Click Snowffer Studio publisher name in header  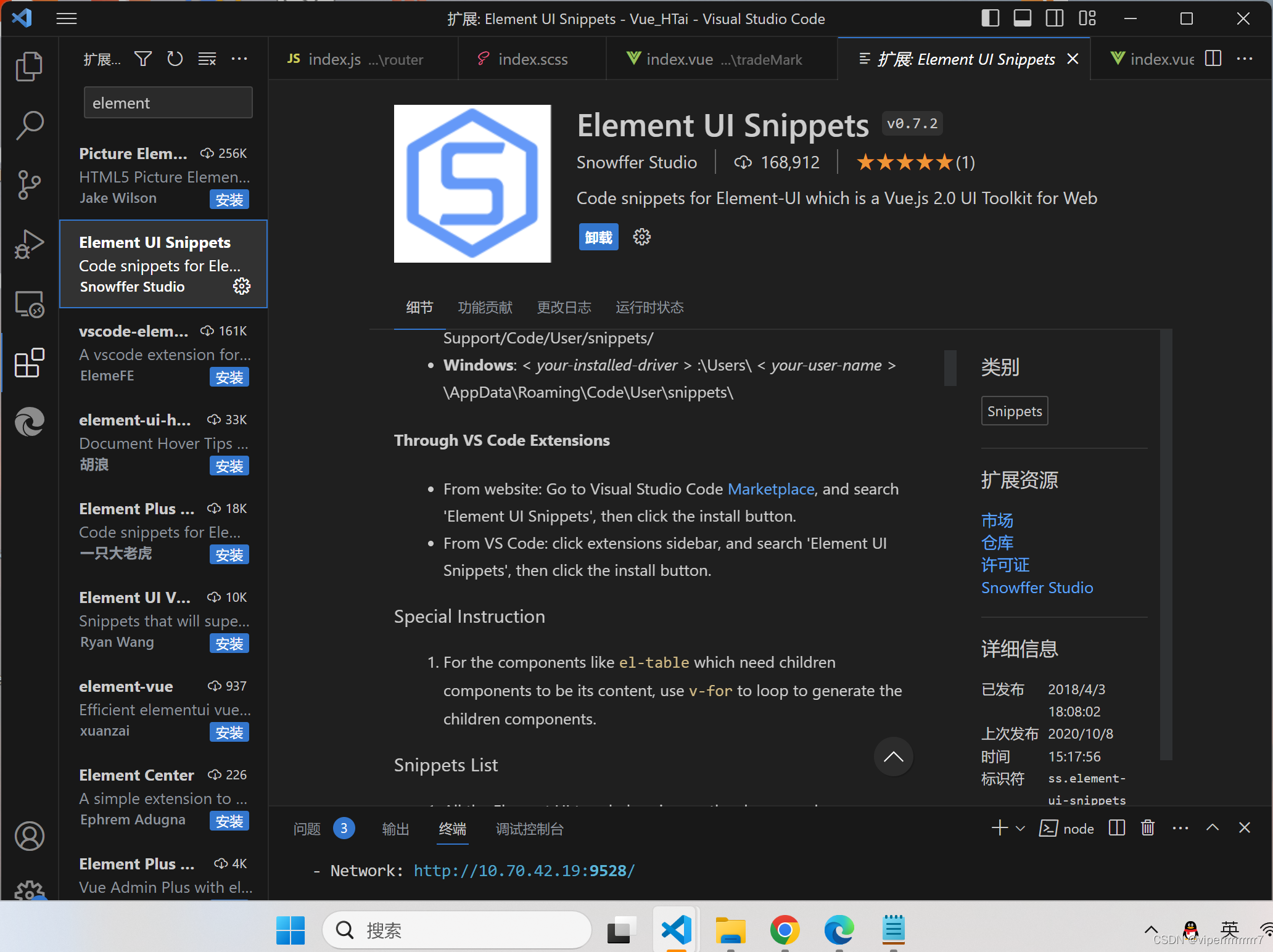[x=636, y=162]
